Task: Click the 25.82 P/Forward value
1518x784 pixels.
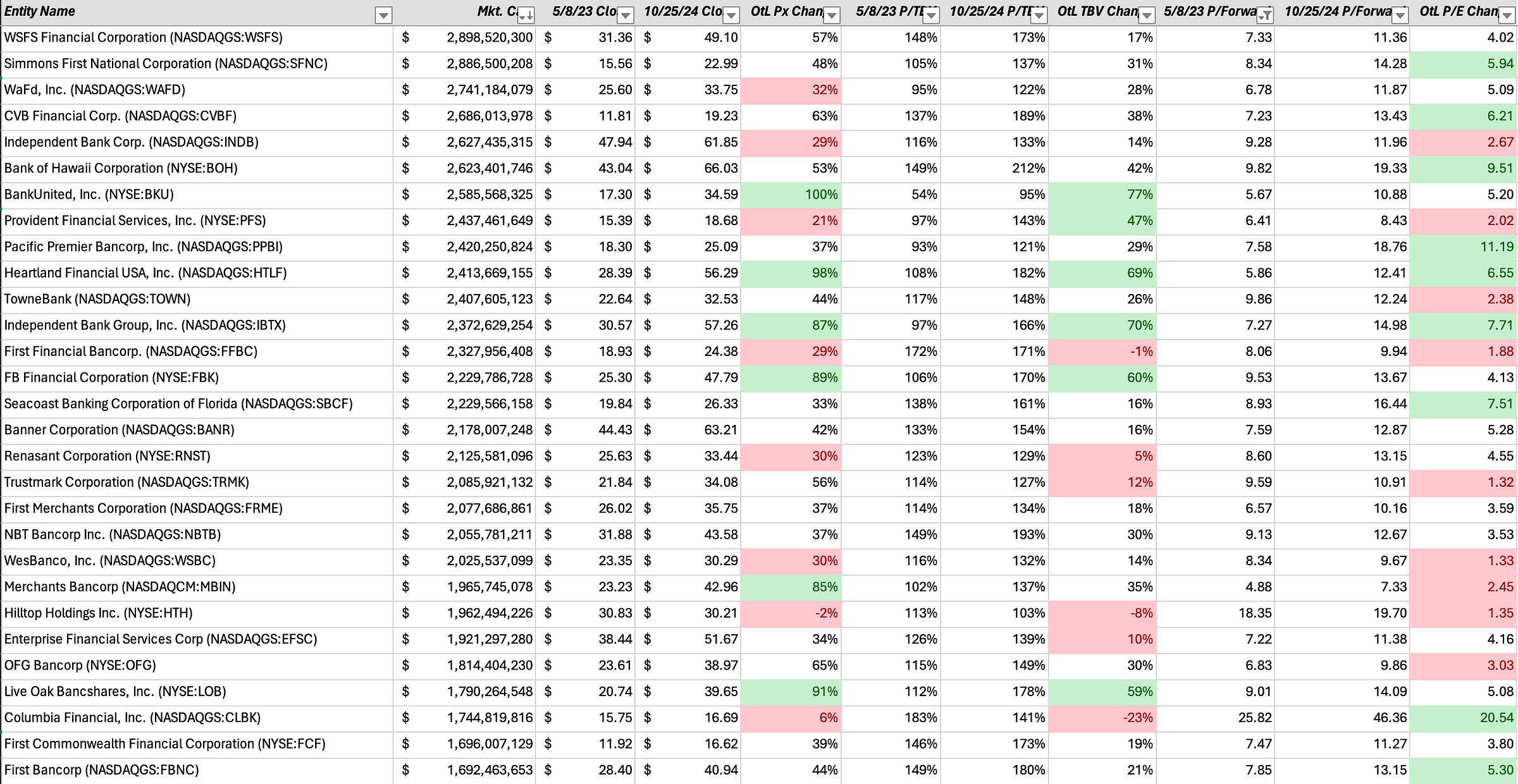Action: click(1215, 718)
